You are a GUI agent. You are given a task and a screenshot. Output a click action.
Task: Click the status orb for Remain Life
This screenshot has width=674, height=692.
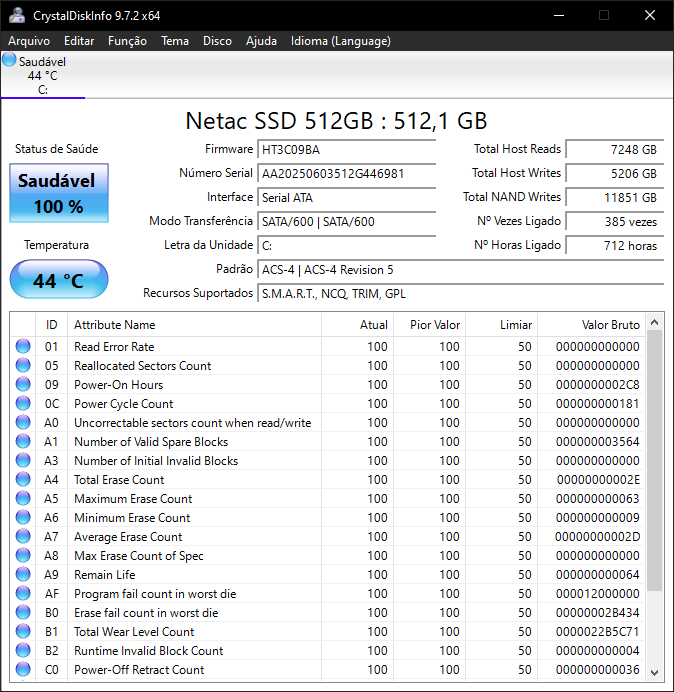click(23, 574)
